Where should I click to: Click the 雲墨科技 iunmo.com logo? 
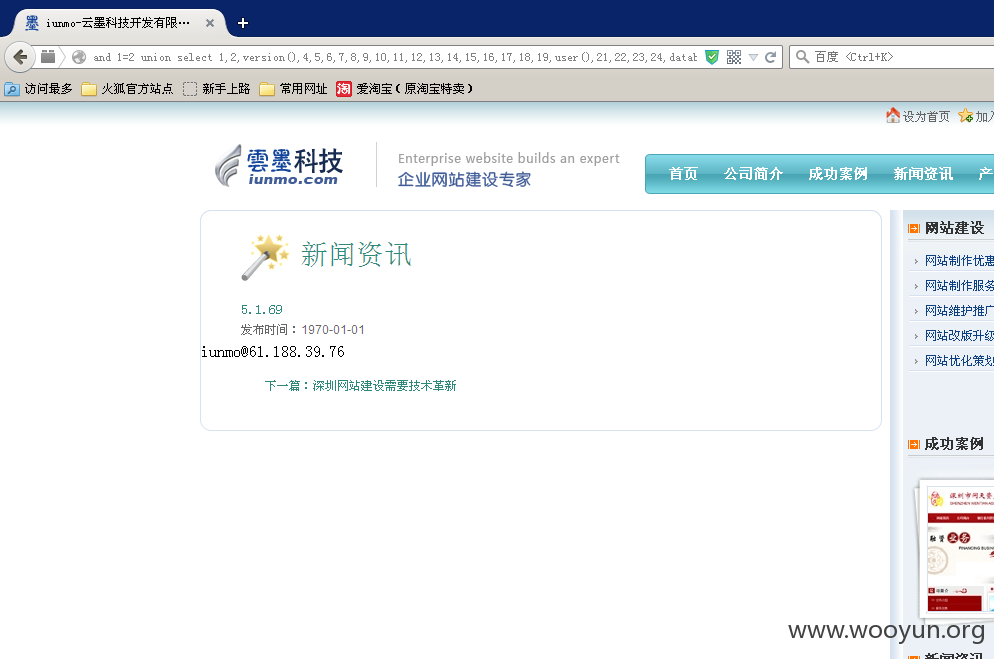[280, 166]
